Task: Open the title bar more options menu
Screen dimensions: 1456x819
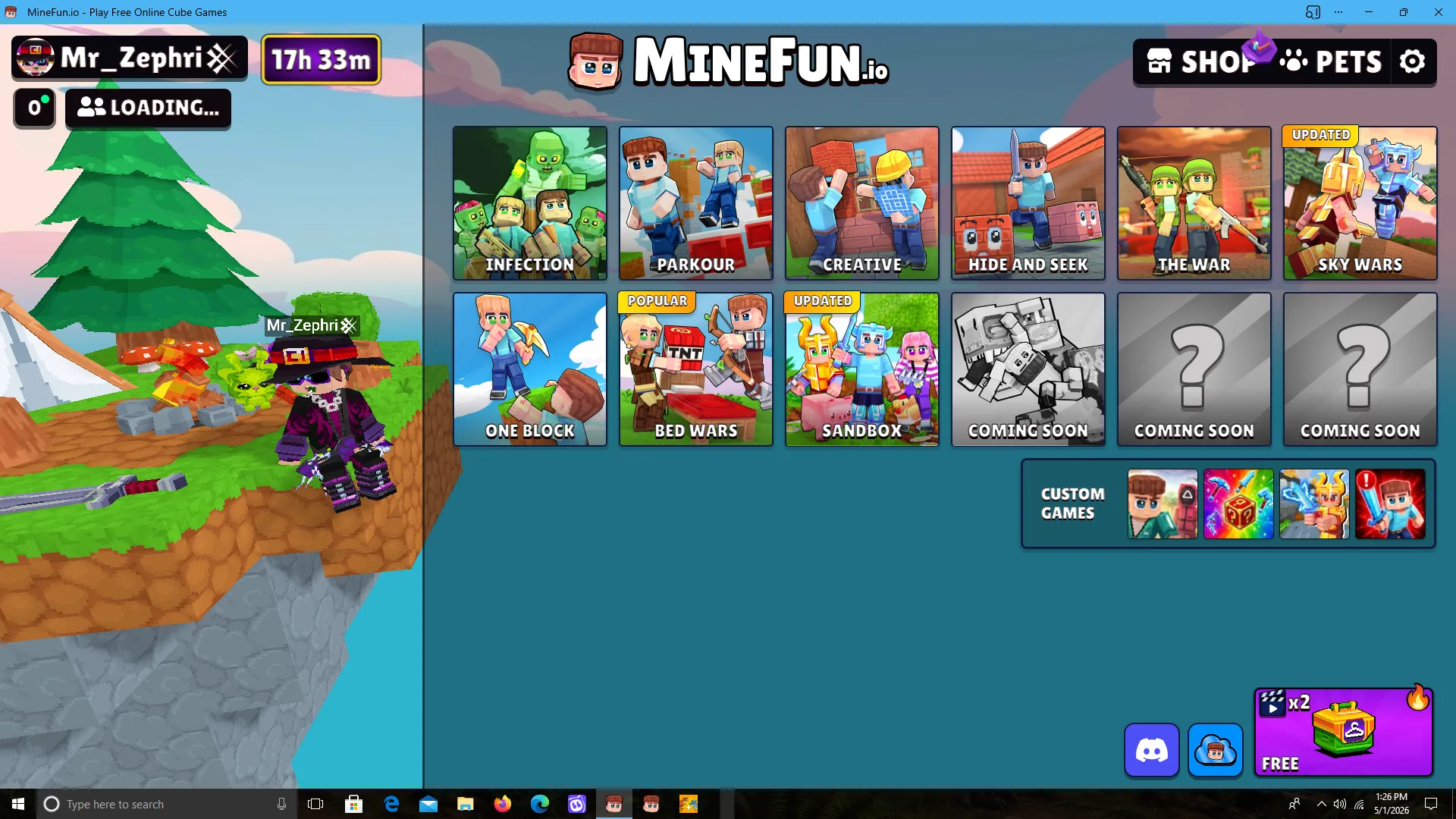Action: pos(1338,12)
